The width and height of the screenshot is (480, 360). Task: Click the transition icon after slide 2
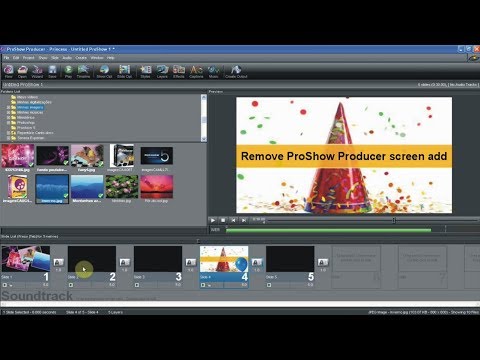tap(125, 262)
